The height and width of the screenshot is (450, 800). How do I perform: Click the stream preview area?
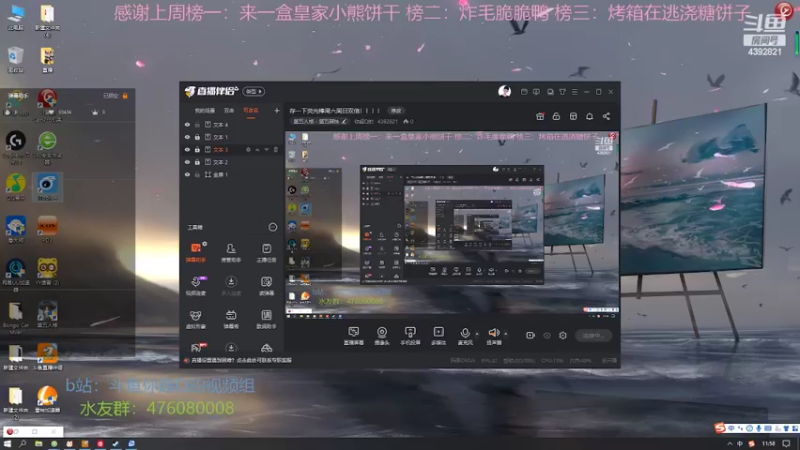tap(453, 225)
